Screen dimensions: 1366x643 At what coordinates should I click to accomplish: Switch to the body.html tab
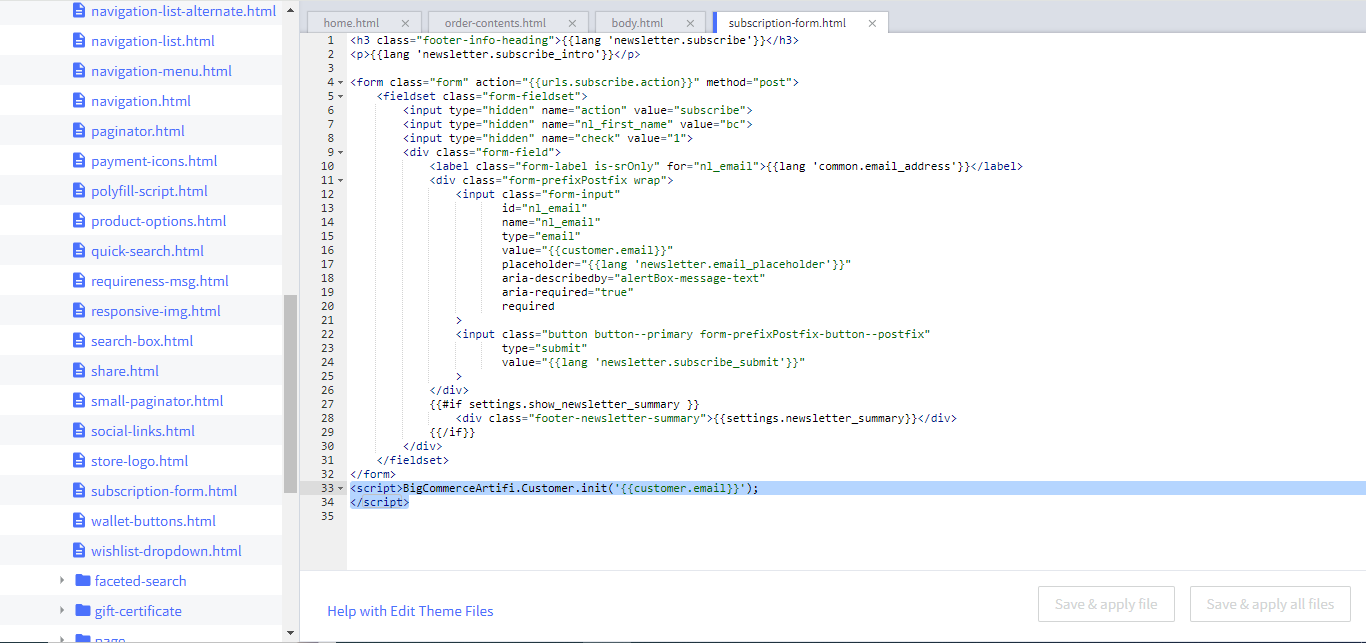[x=637, y=23]
